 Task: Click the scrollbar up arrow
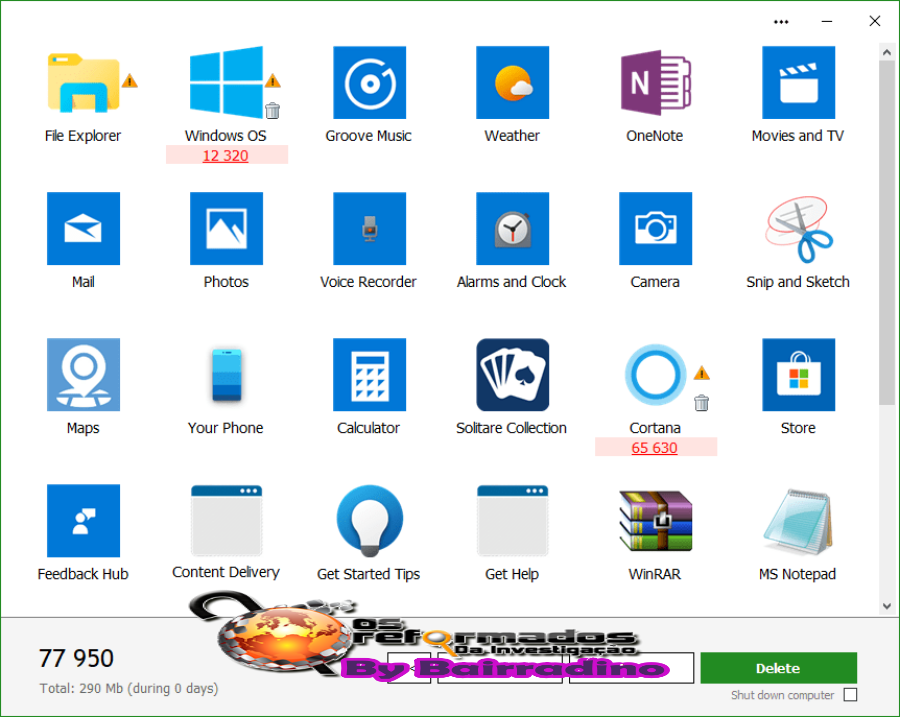point(887,52)
